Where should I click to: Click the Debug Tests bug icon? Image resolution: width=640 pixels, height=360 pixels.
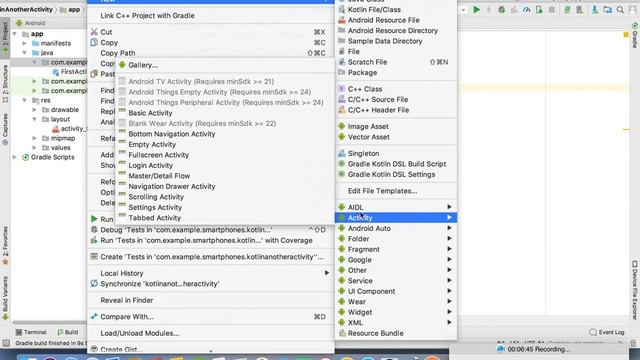point(94,230)
